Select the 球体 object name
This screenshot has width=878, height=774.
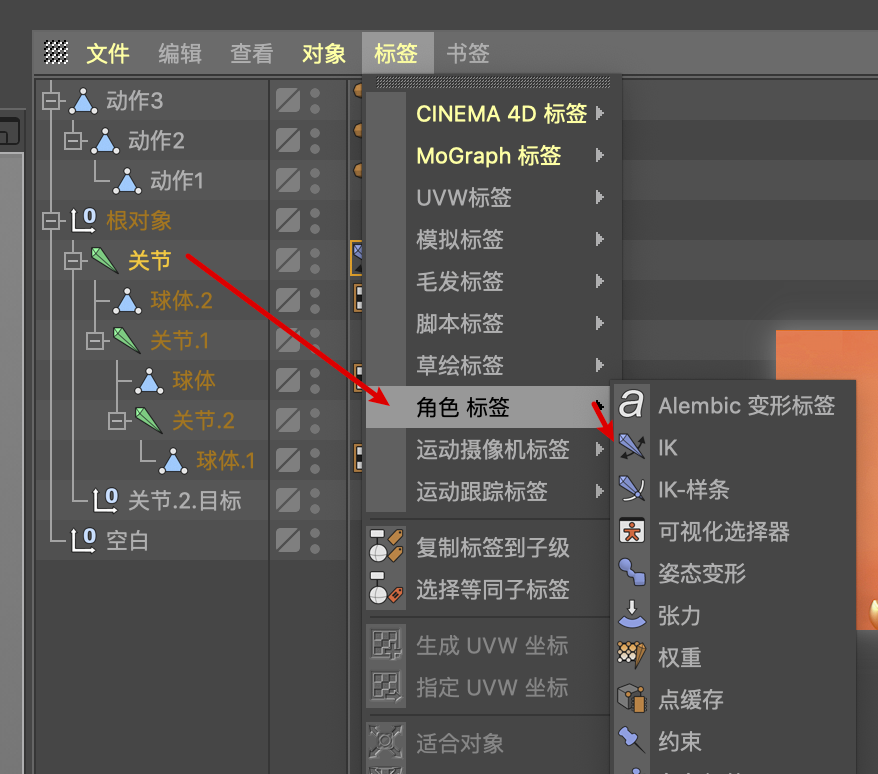click(194, 381)
